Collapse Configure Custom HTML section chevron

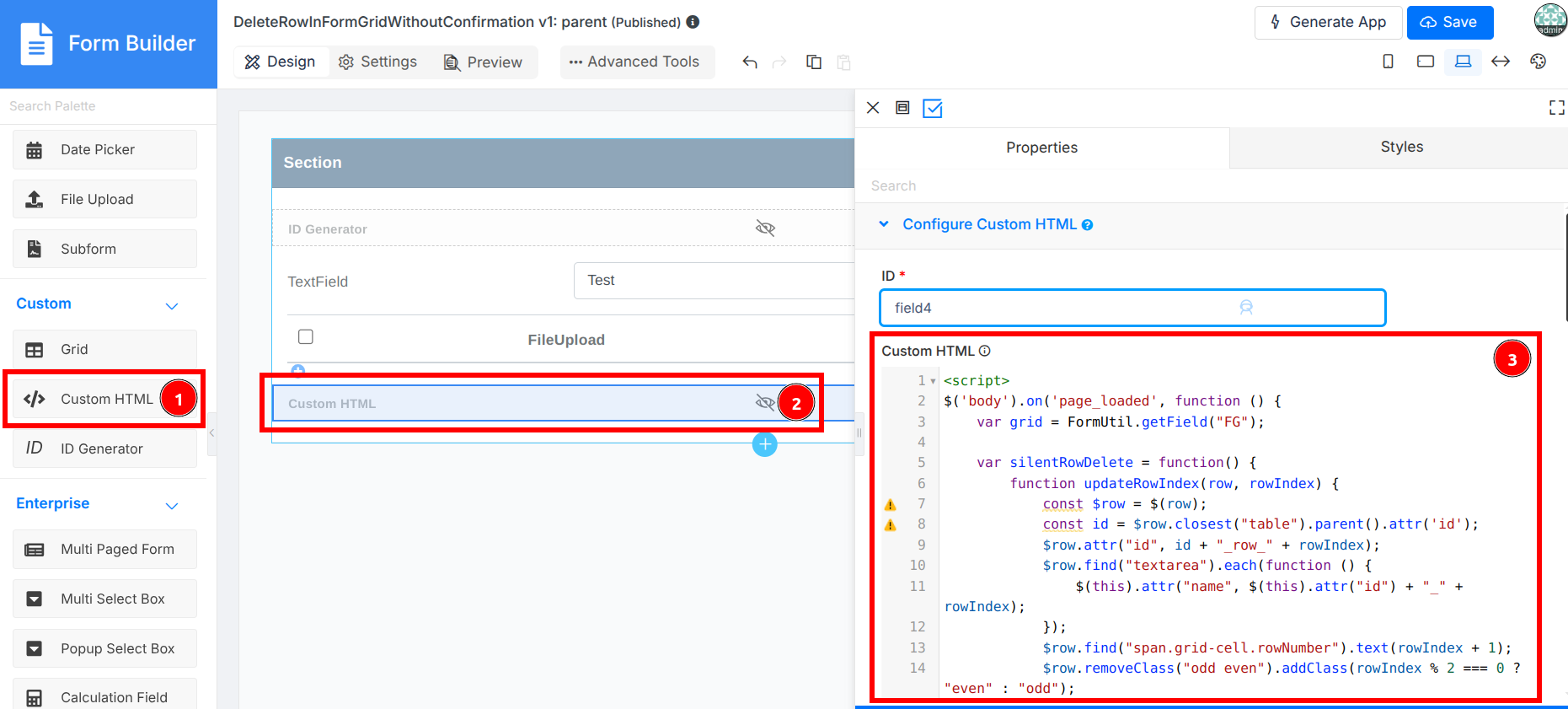pyautogui.click(x=884, y=224)
